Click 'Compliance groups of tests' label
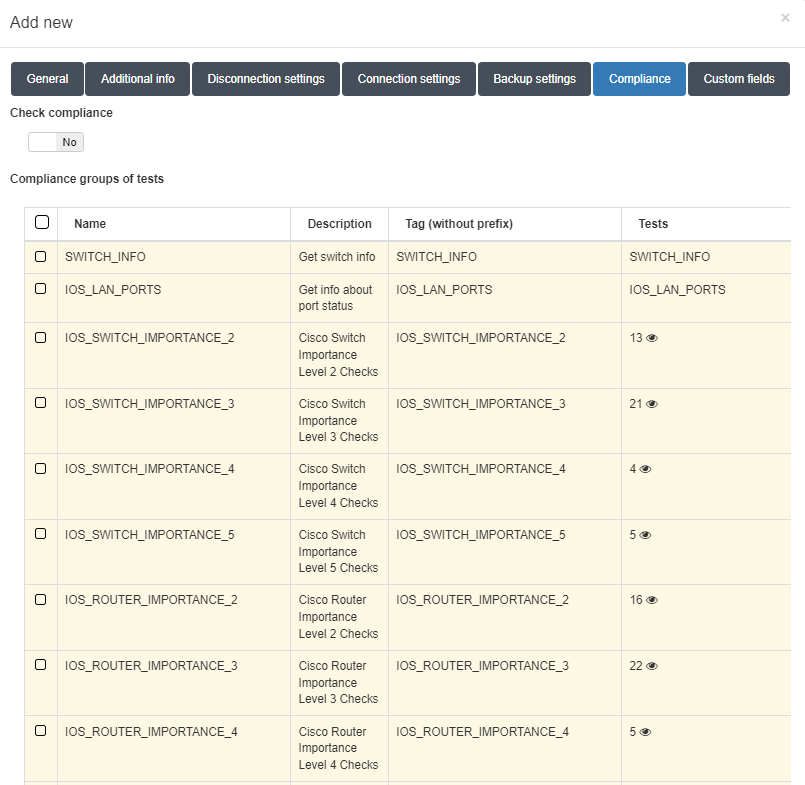The width and height of the screenshot is (805, 785). (x=87, y=179)
